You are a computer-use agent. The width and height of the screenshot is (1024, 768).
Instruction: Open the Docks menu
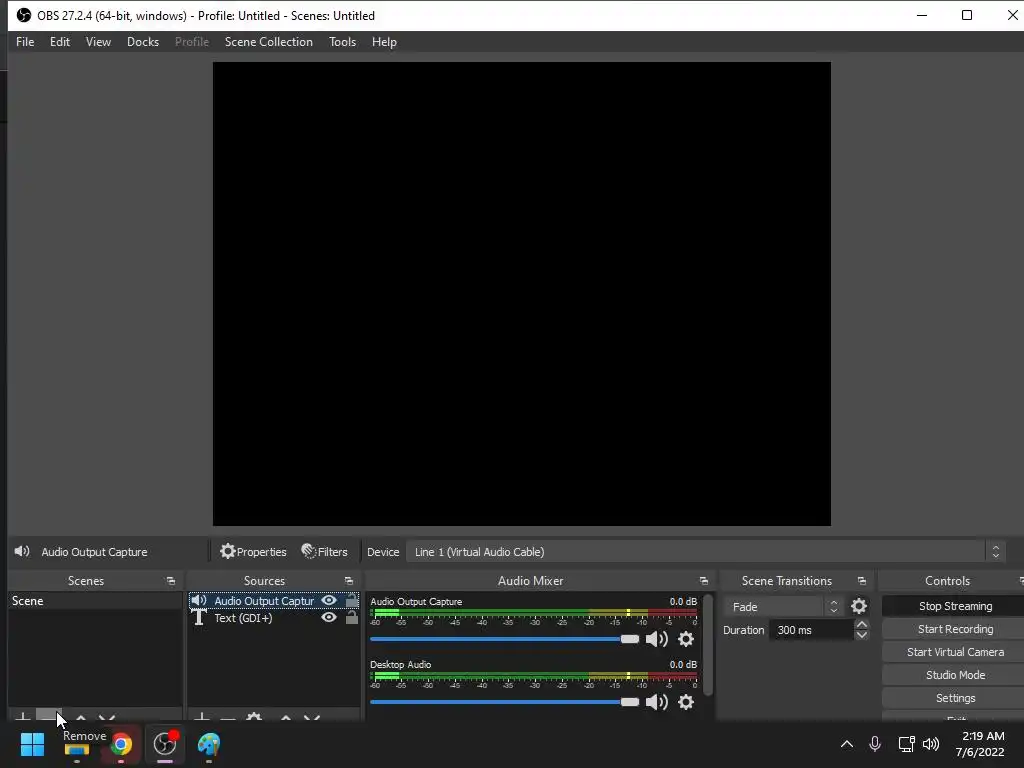(142, 42)
